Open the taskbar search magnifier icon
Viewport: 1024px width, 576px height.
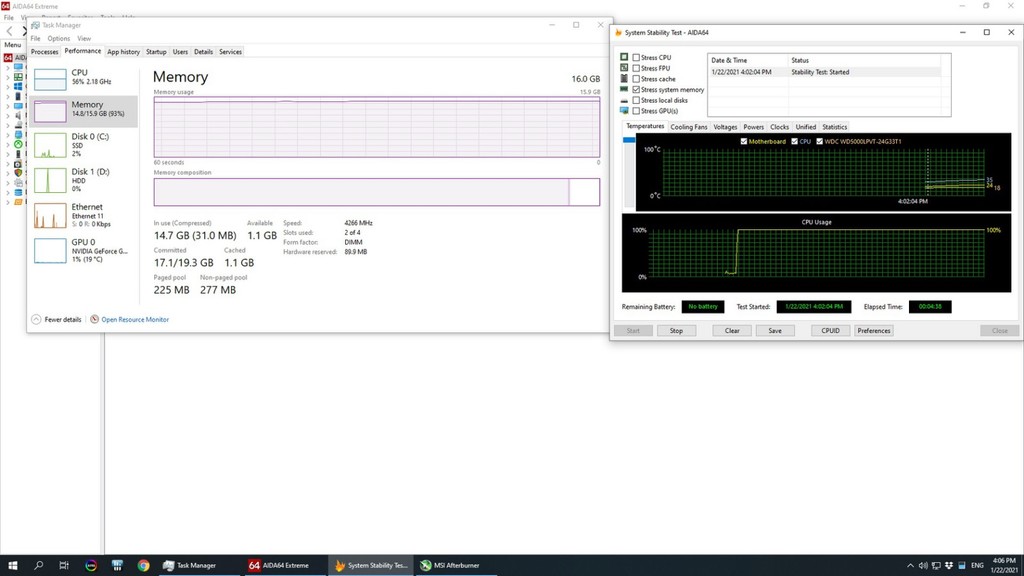pos(39,566)
